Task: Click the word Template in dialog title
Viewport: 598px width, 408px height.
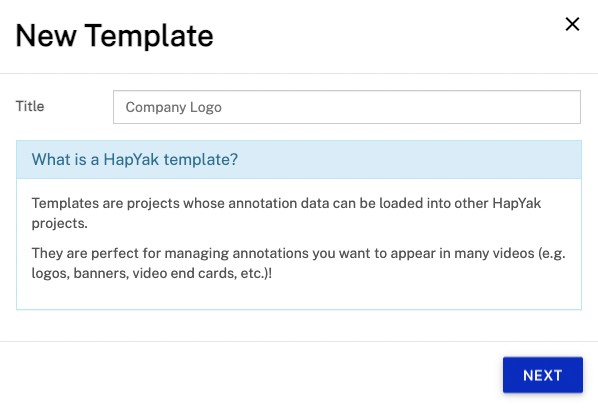Action: [149, 35]
